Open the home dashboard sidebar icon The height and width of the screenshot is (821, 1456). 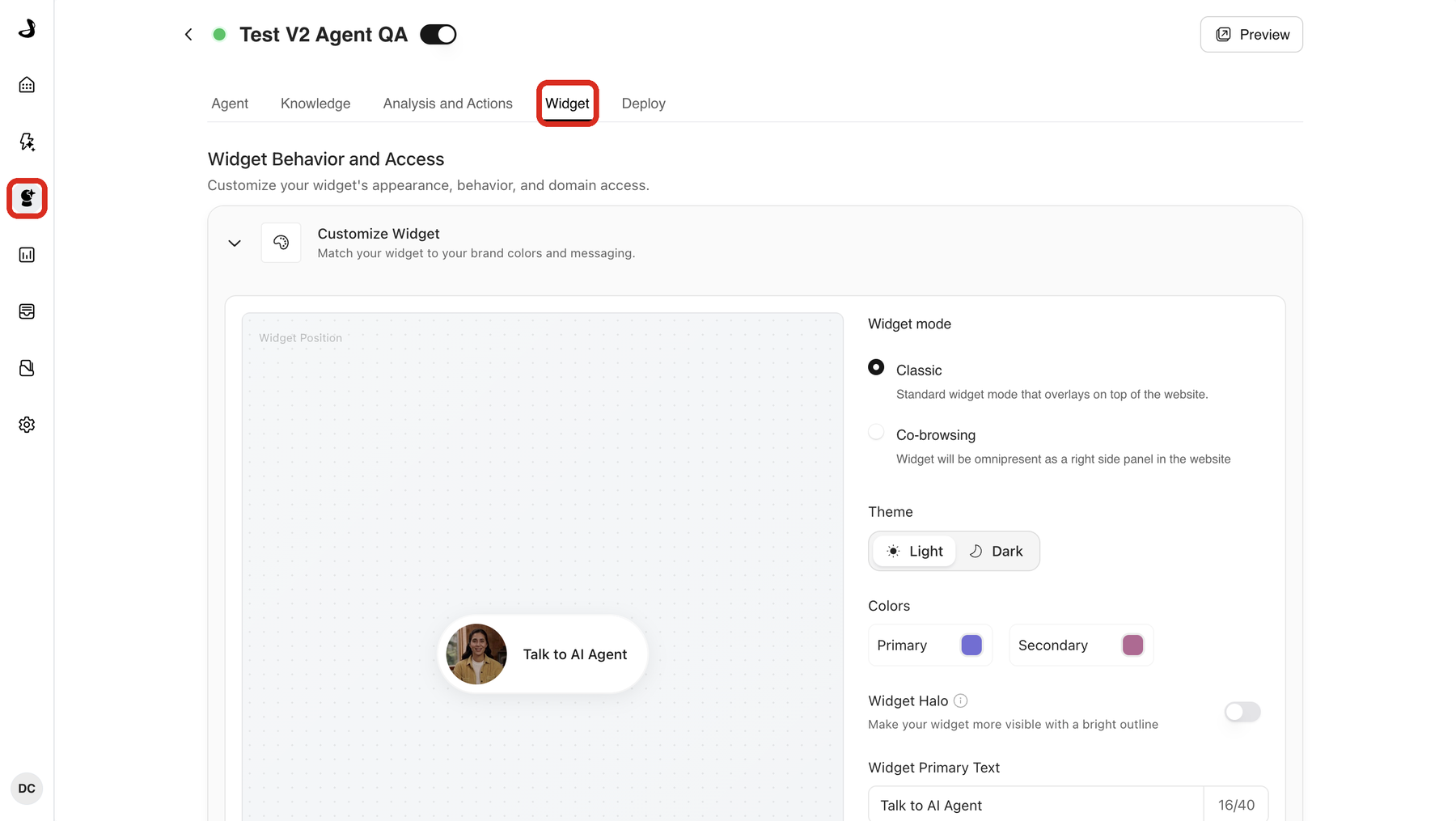27,85
